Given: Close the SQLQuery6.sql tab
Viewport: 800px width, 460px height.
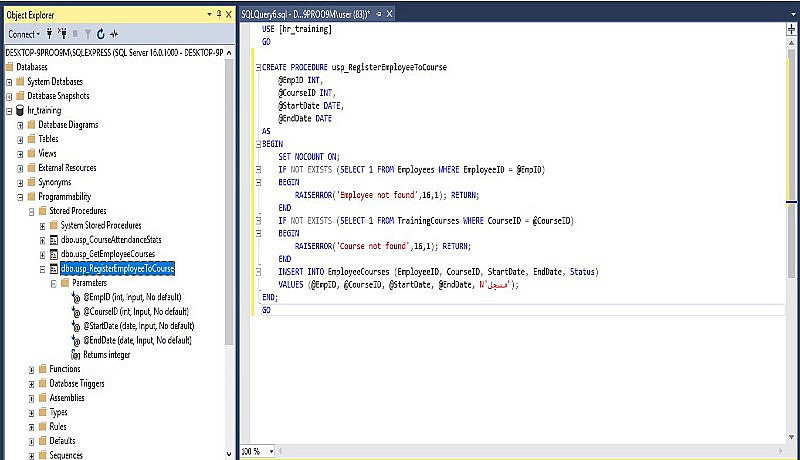Looking at the screenshot, I should [389, 14].
